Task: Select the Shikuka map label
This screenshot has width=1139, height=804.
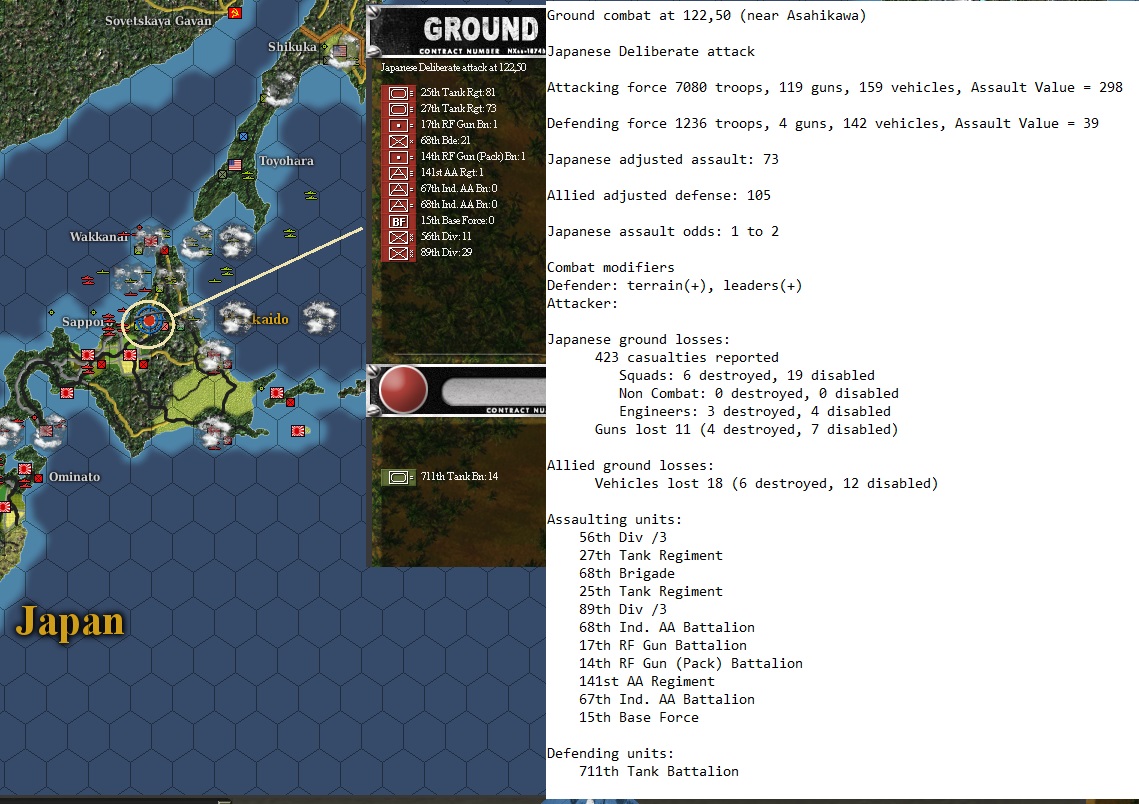Action: coord(292,46)
